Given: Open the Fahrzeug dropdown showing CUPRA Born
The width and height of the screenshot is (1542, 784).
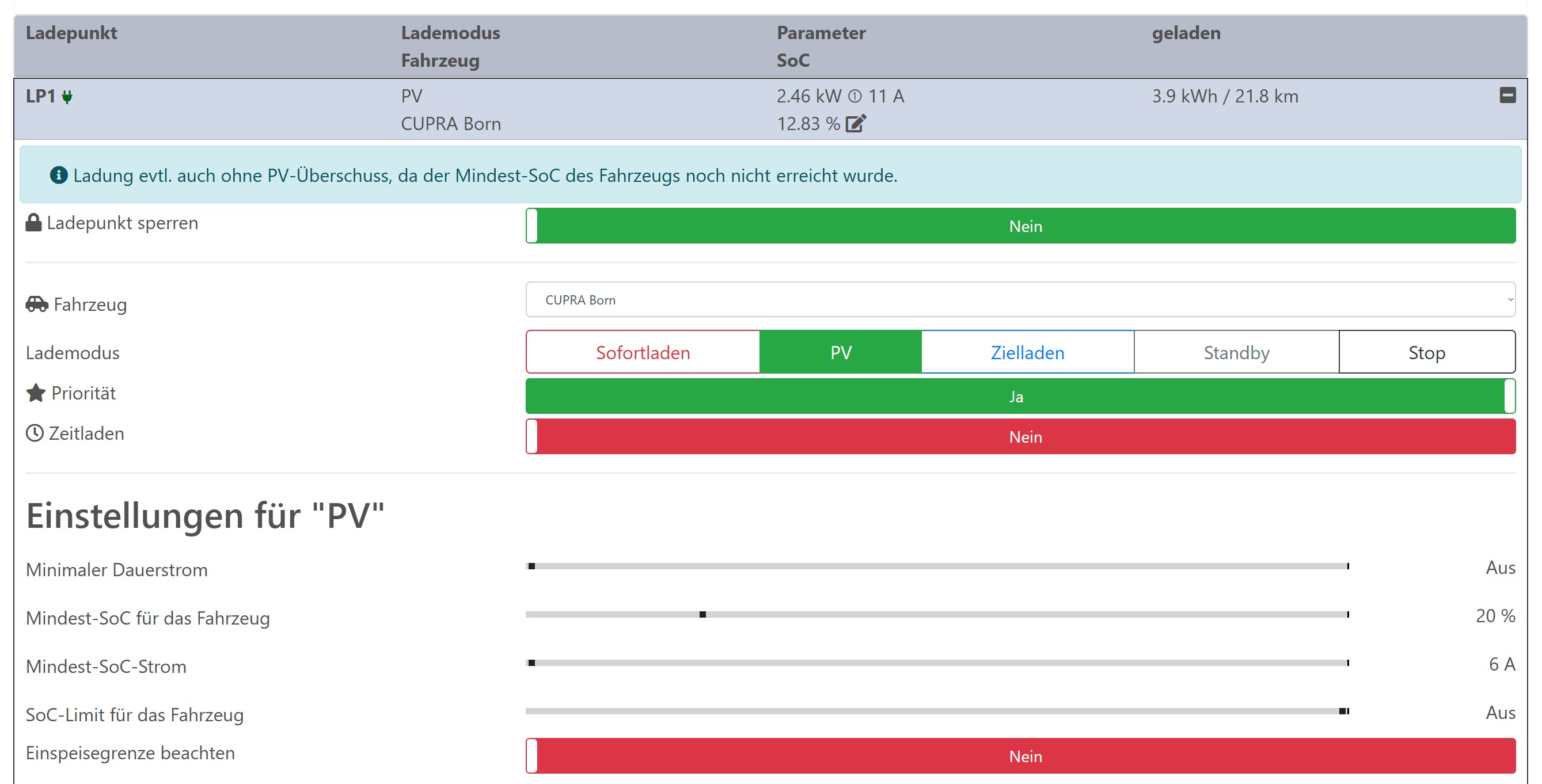Looking at the screenshot, I should [1020, 300].
